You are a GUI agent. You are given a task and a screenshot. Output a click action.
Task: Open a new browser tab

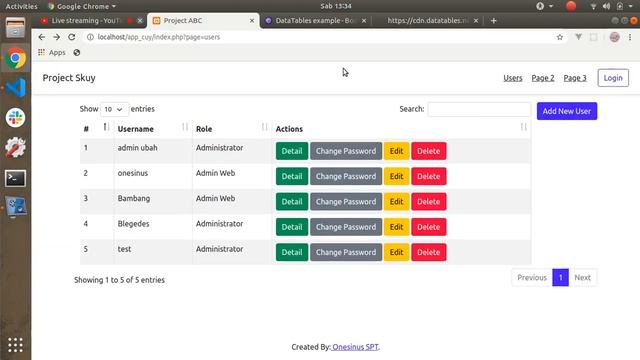pos(493,20)
